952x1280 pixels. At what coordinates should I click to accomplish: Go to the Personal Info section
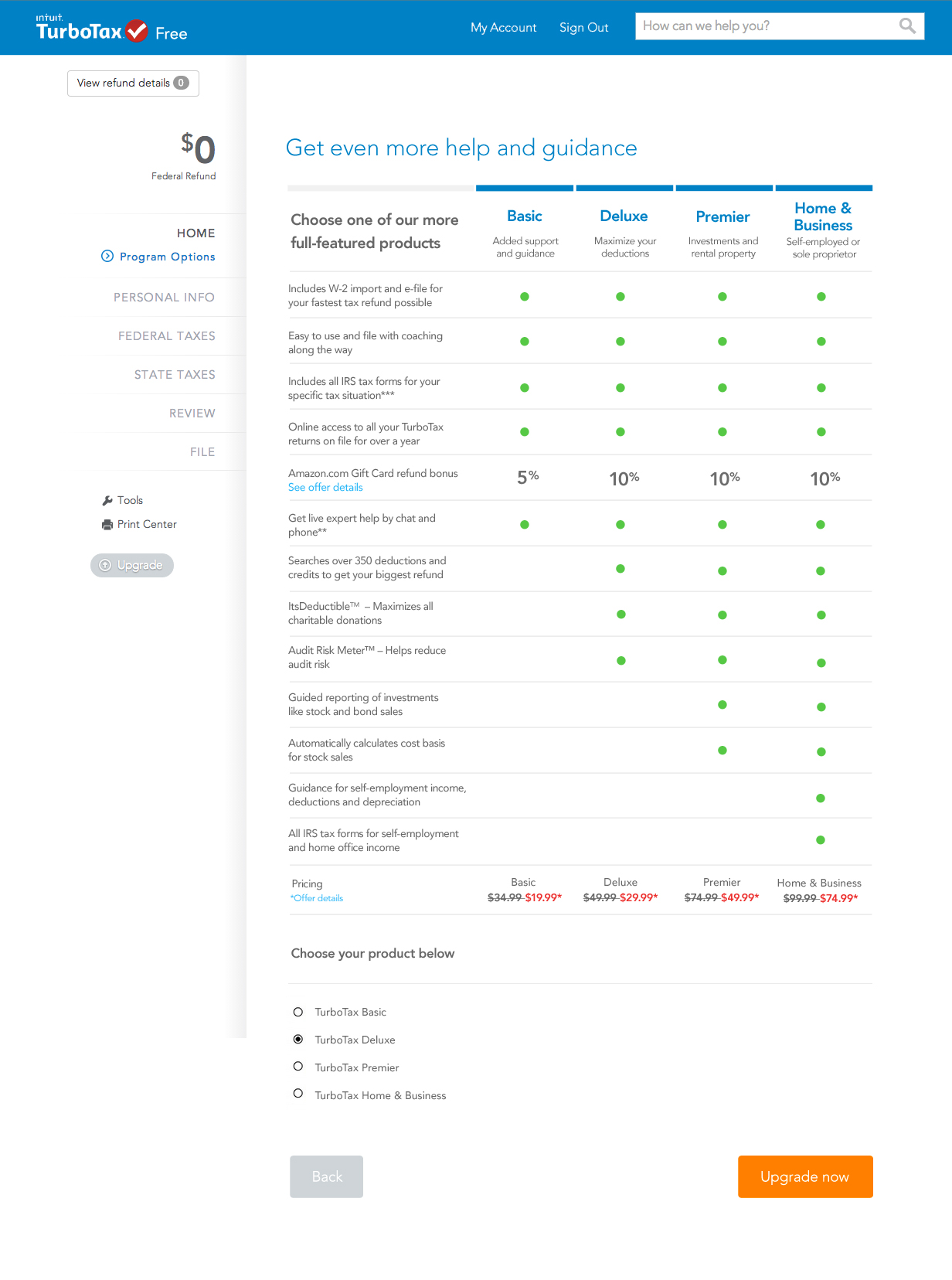point(164,298)
